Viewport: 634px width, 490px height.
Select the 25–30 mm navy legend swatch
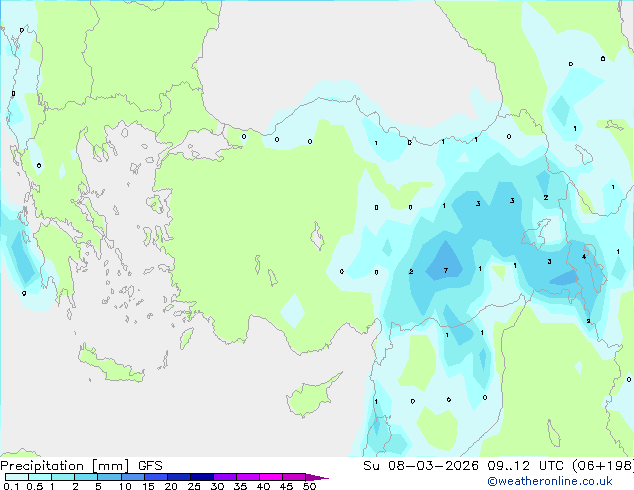(x=201, y=477)
